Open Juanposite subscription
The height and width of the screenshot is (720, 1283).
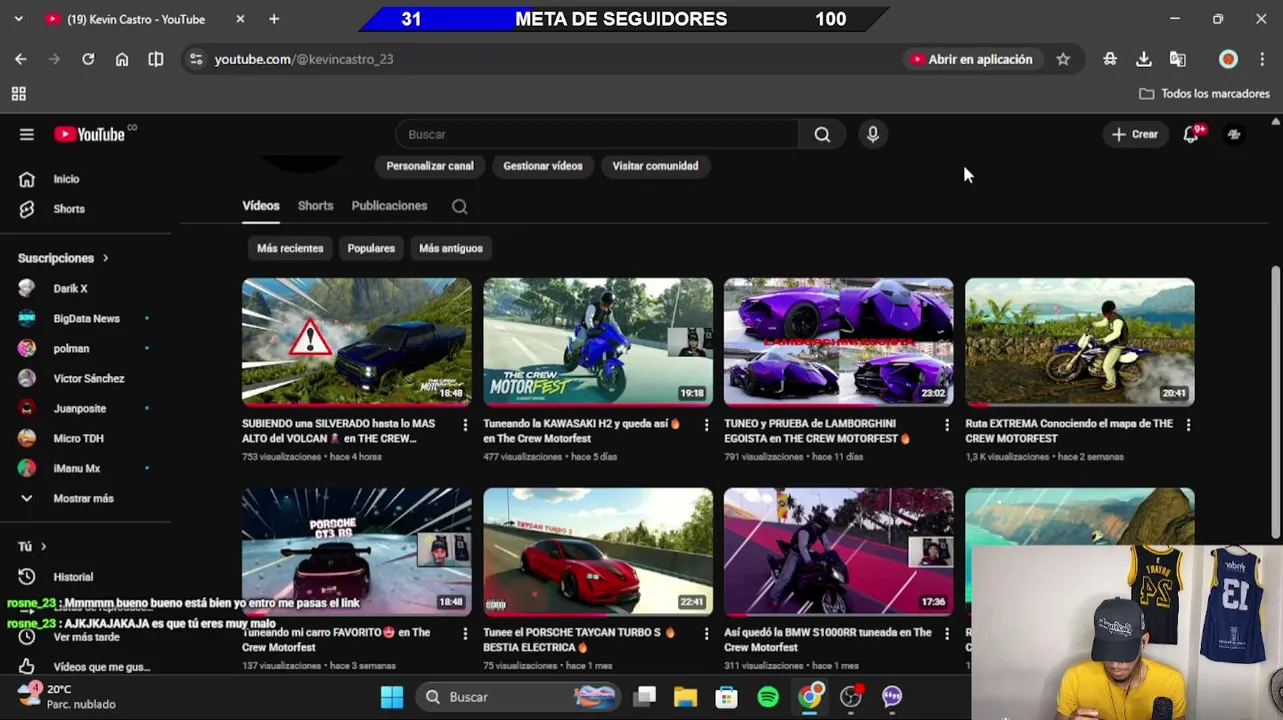tap(79, 408)
